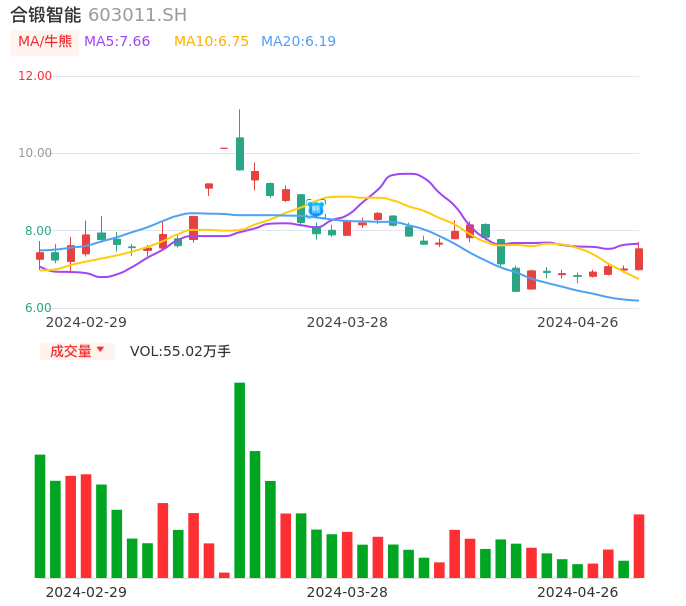
Task: Click the 603011.SH stock code
Action: [137, 15]
